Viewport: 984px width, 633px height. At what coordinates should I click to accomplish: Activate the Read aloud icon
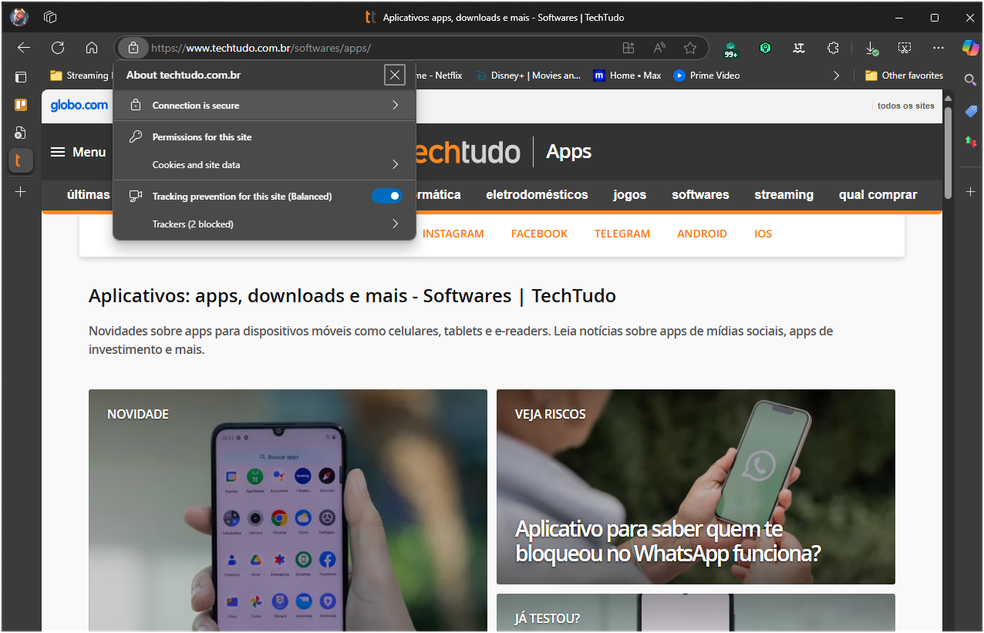click(x=659, y=48)
